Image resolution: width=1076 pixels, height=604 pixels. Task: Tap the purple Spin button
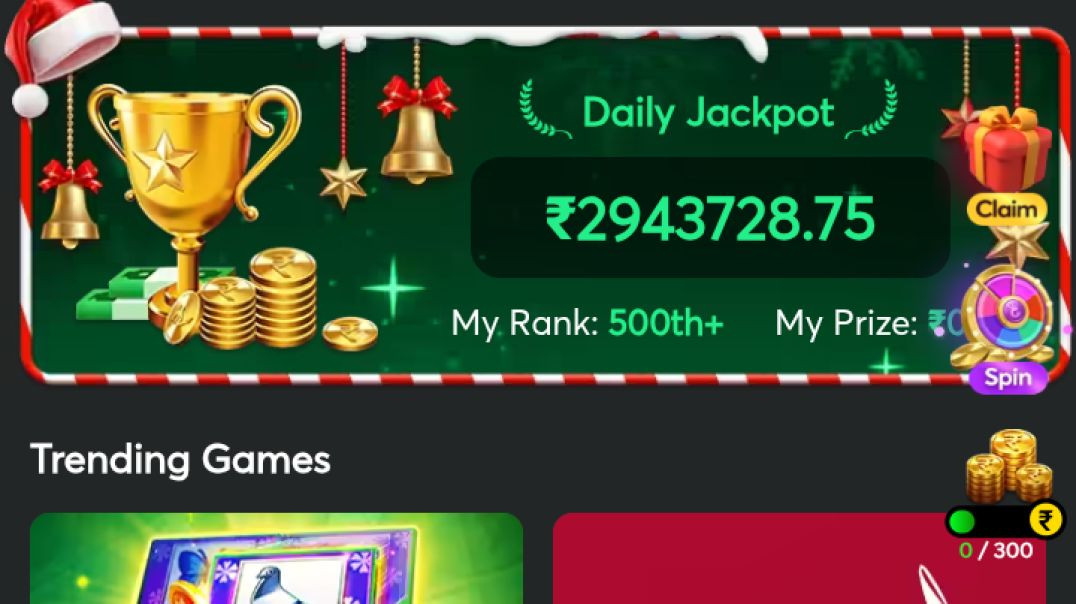1008,378
